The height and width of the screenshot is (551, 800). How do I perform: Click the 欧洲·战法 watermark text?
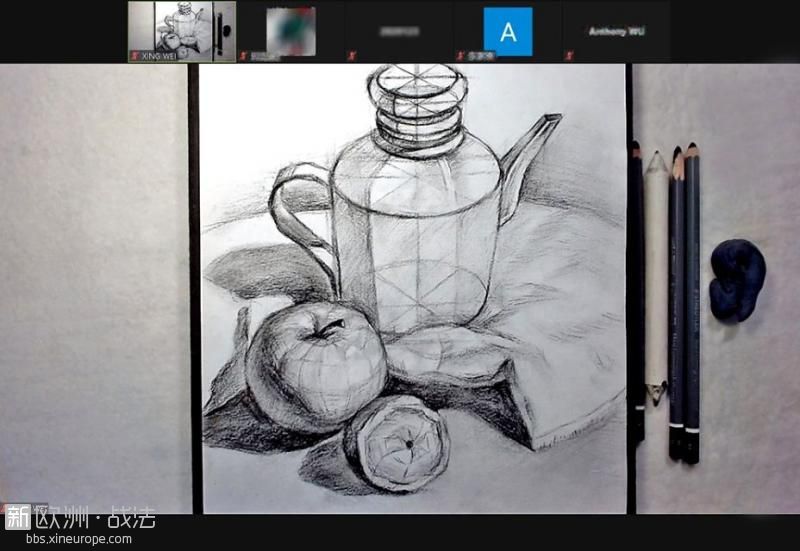95,518
